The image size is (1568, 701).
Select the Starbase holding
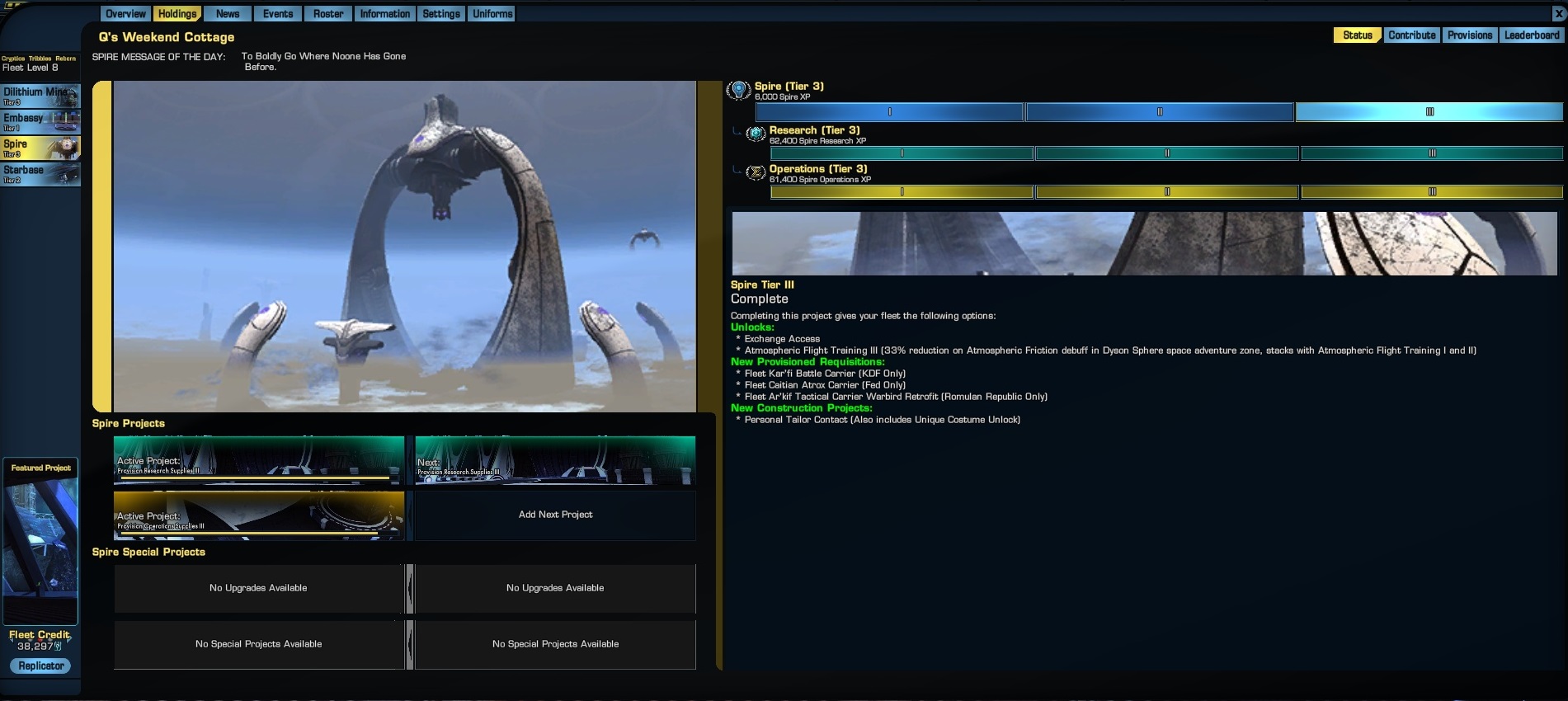[40, 174]
